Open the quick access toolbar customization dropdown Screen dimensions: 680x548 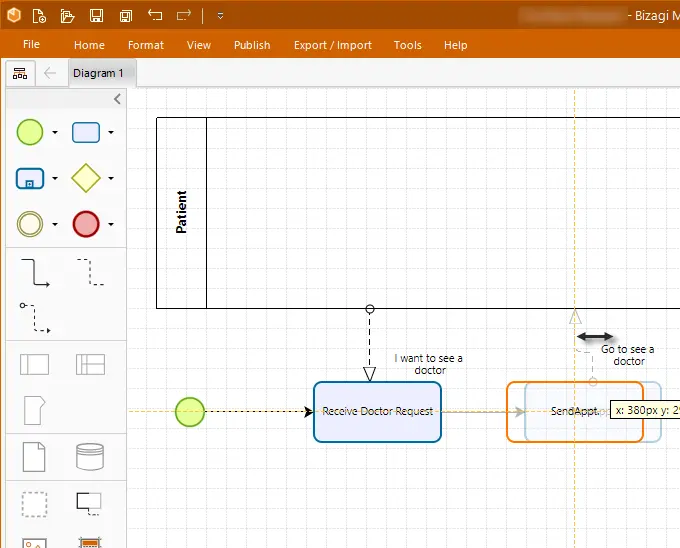pos(220,16)
